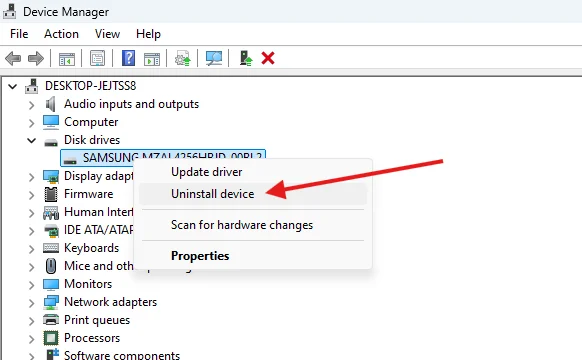Click the Device Manager title bar icon
The width and height of the screenshot is (582, 360).
click(x=9, y=12)
